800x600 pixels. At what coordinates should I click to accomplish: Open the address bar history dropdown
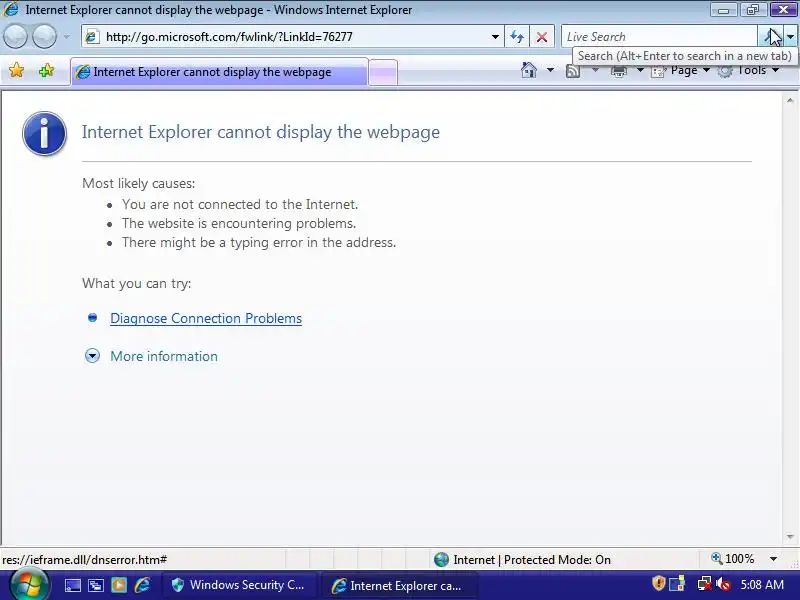(495, 37)
